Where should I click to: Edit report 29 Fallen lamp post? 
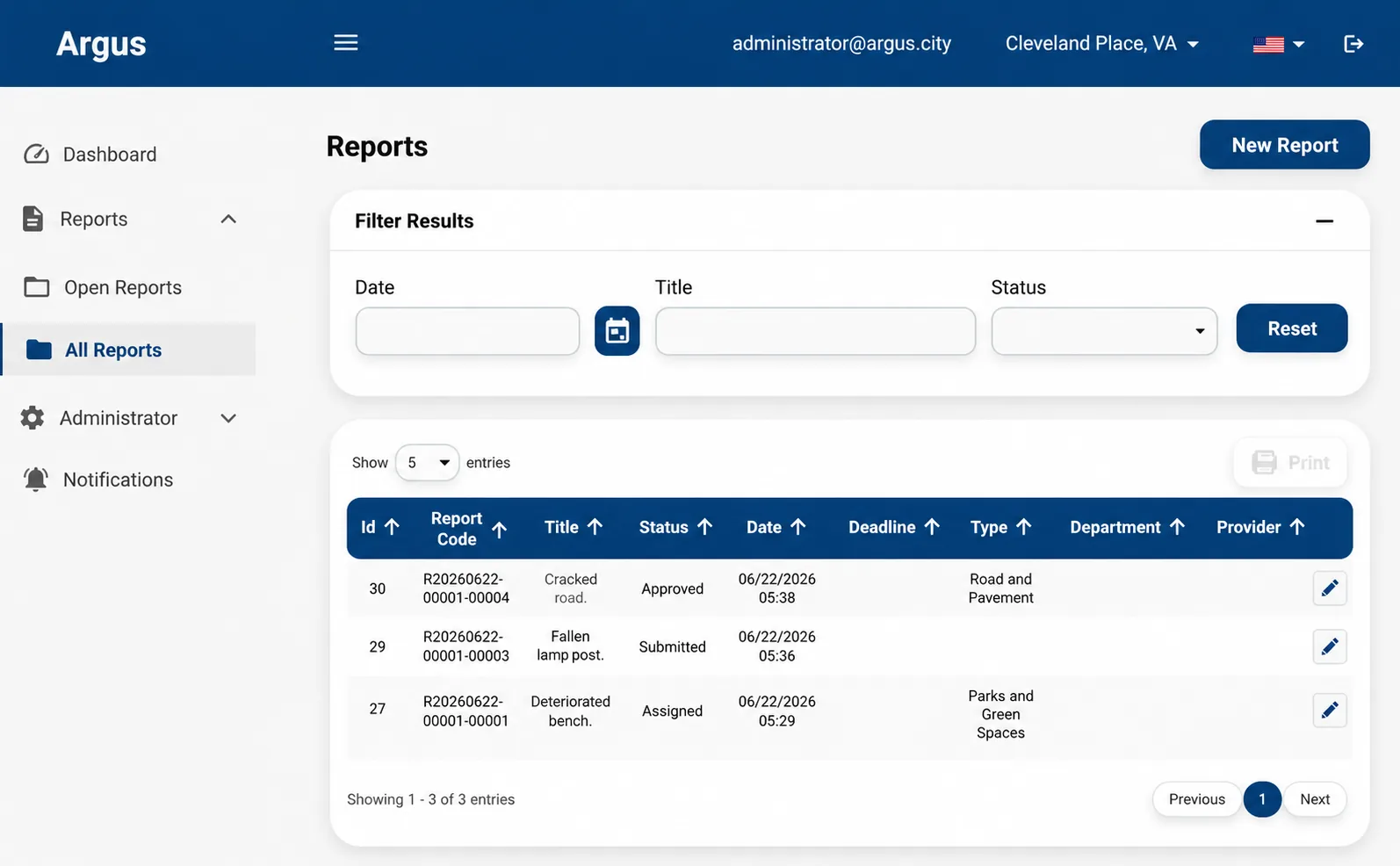(1330, 647)
